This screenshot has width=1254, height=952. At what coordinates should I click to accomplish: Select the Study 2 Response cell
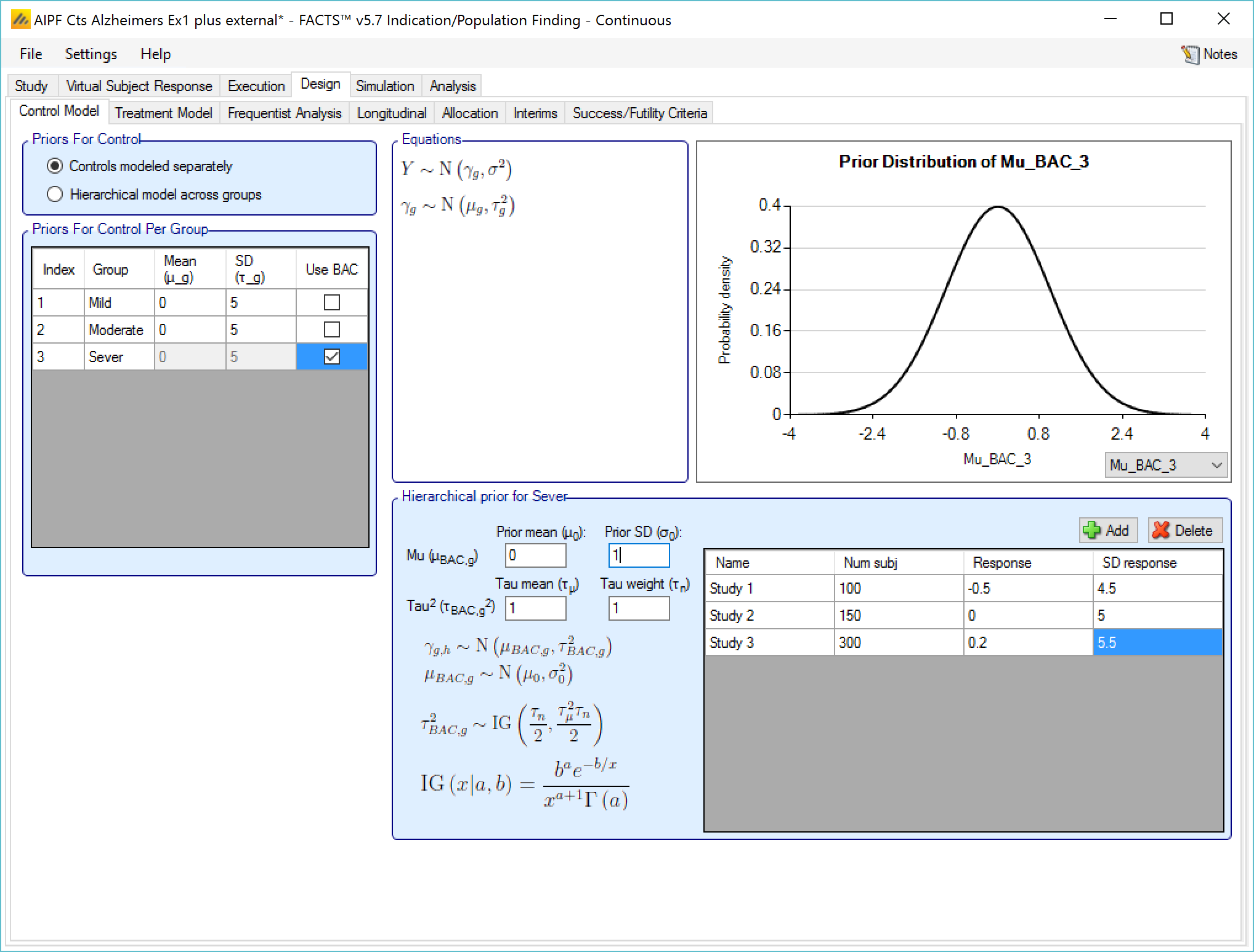pyautogui.click(x=1027, y=615)
